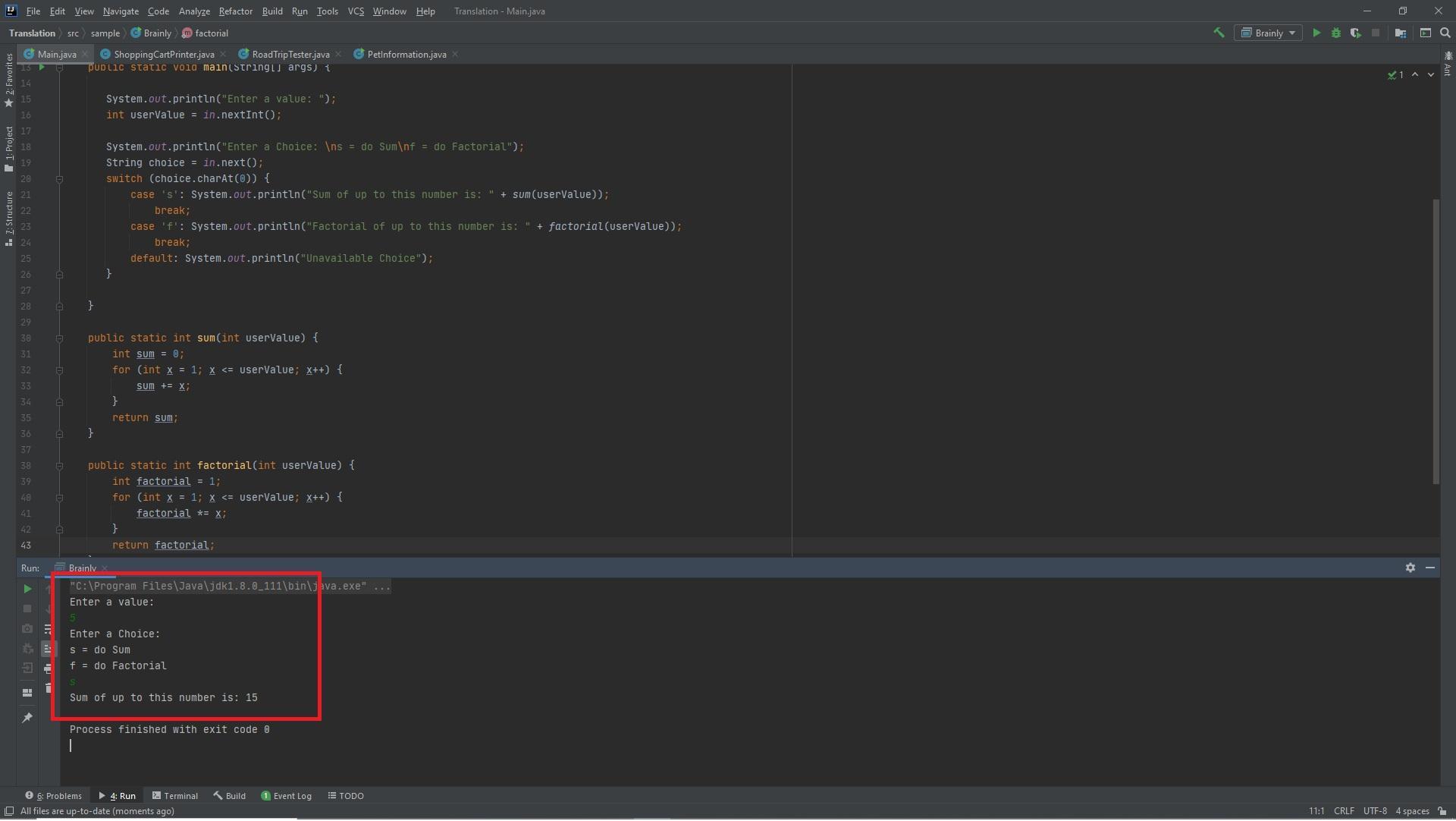Open the Event Log tool window
Image resolution: width=1456 pixels, height=821 pixels.
pyautogui.click(x=287, y=797)
